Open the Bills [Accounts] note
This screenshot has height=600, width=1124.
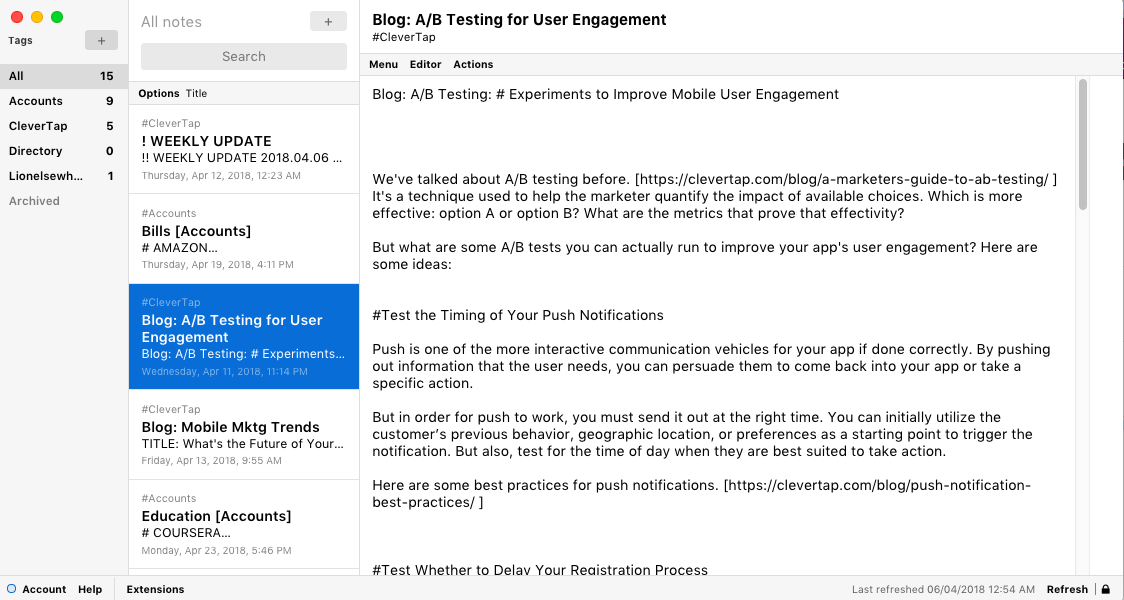244,239
